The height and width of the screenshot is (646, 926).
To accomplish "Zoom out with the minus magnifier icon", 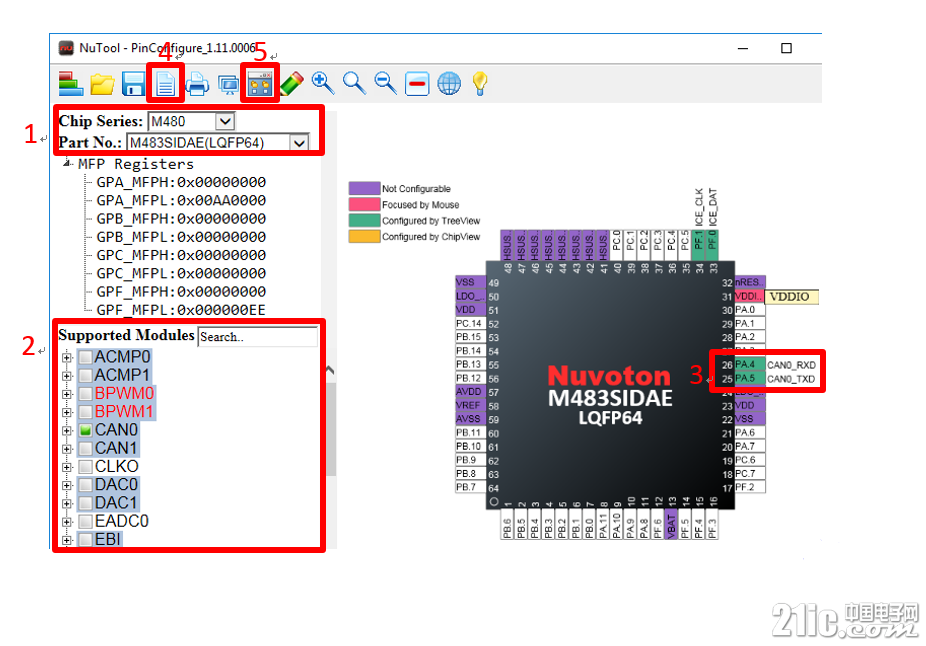I will click(386, 83).
